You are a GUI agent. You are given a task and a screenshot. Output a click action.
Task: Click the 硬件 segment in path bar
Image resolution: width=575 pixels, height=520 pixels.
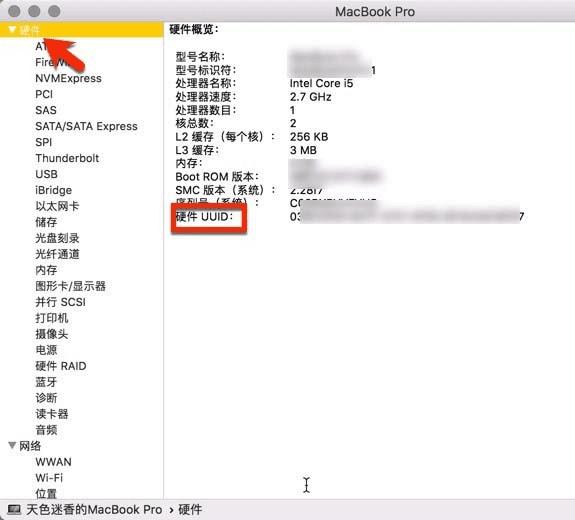(x=190, y=509)
